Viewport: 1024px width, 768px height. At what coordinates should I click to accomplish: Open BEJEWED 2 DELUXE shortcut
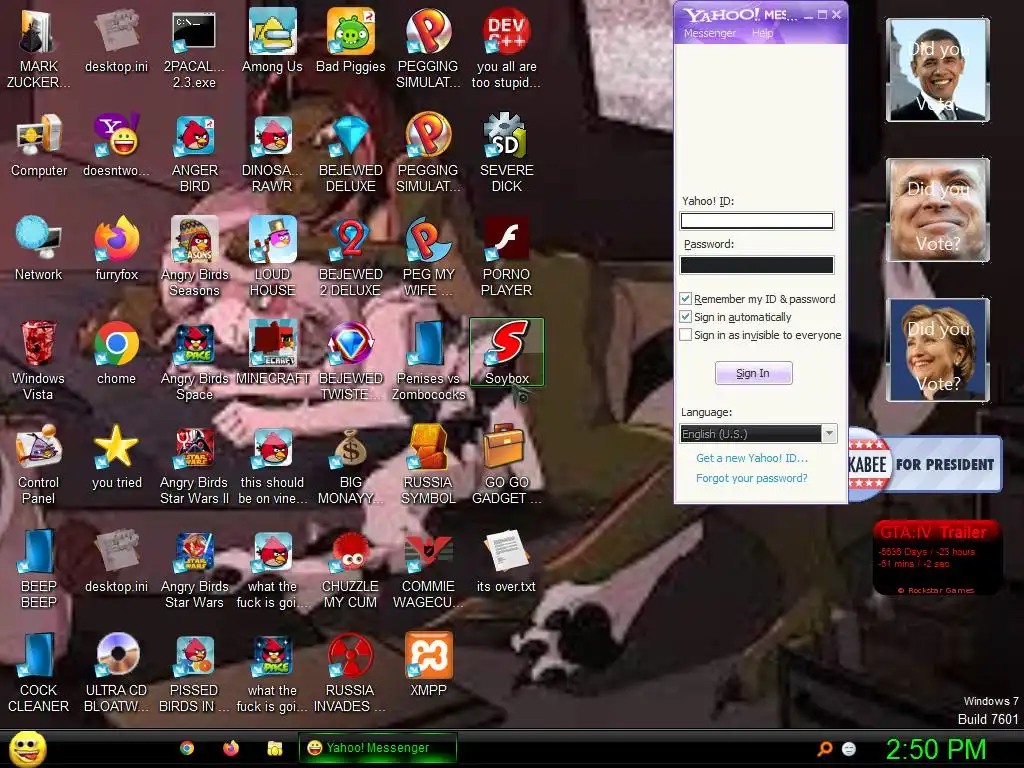351,257
